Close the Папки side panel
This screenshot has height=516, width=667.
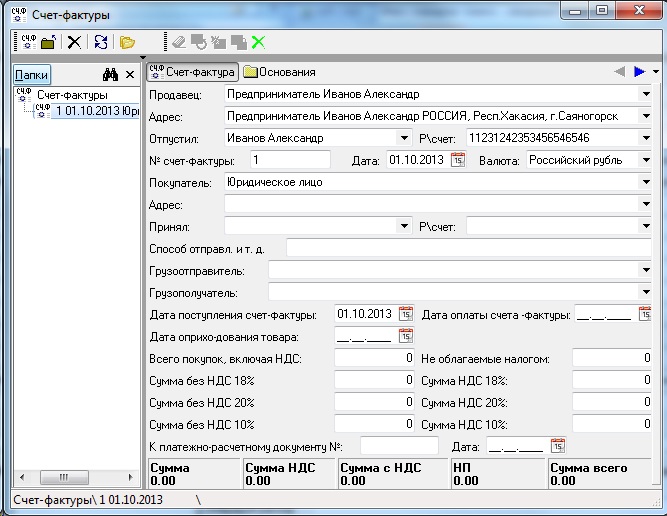tap(130, 75)
